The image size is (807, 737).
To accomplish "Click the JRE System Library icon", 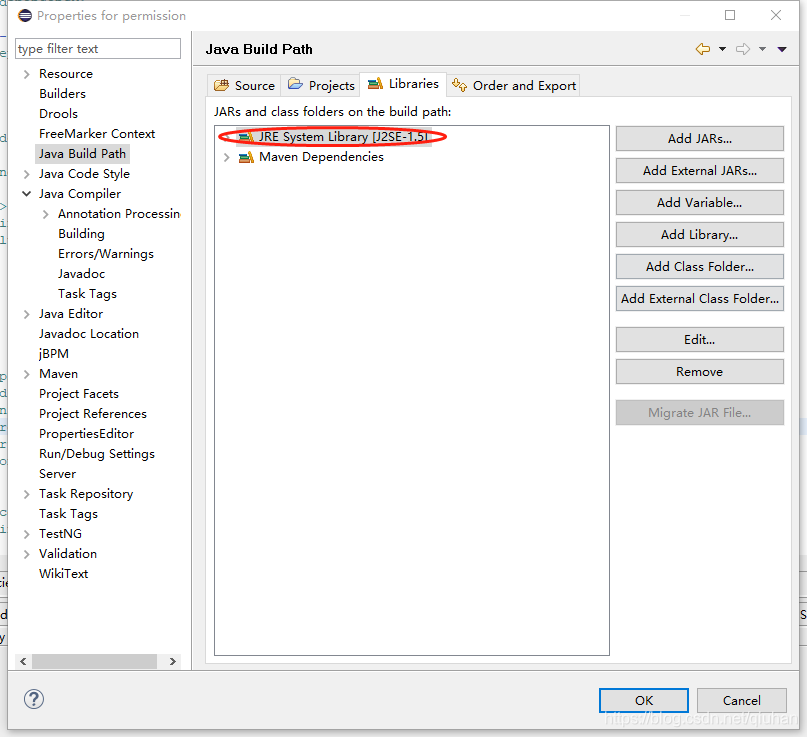I will pyautogui.click(x=246, y=137).
